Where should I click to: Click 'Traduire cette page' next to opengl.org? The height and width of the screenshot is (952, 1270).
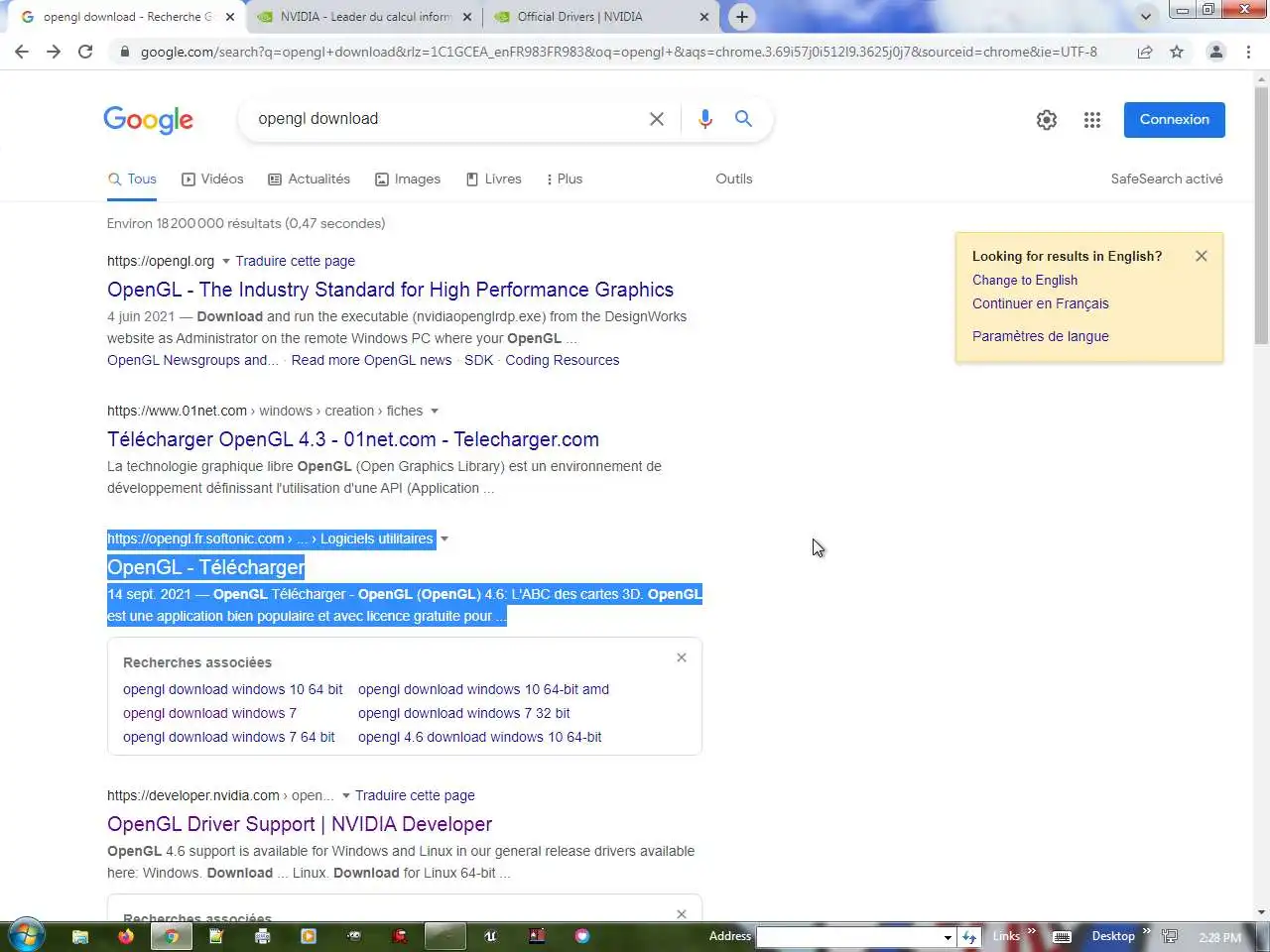(296, 261)
